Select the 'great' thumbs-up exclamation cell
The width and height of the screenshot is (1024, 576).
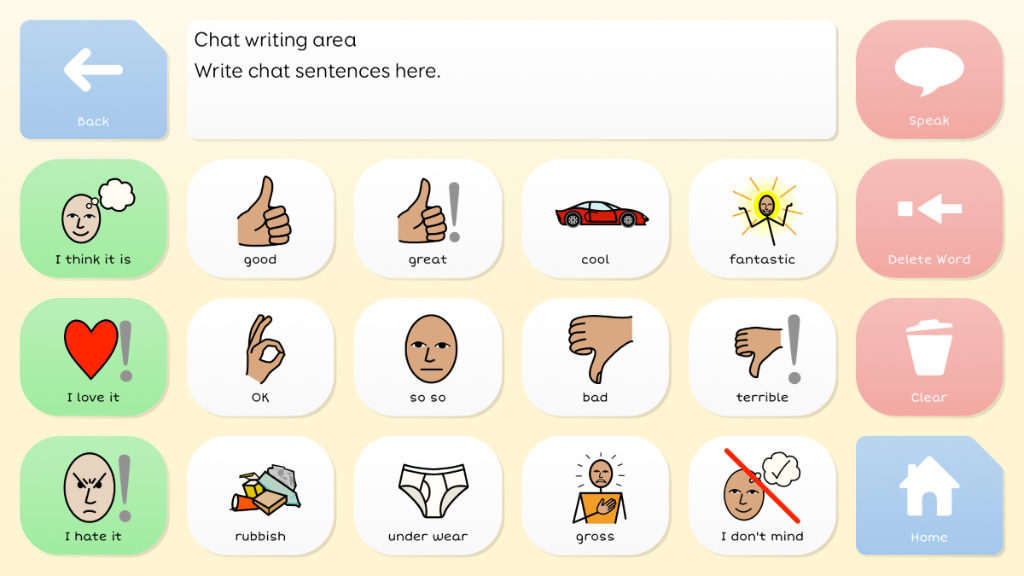[x=428, y=219]
